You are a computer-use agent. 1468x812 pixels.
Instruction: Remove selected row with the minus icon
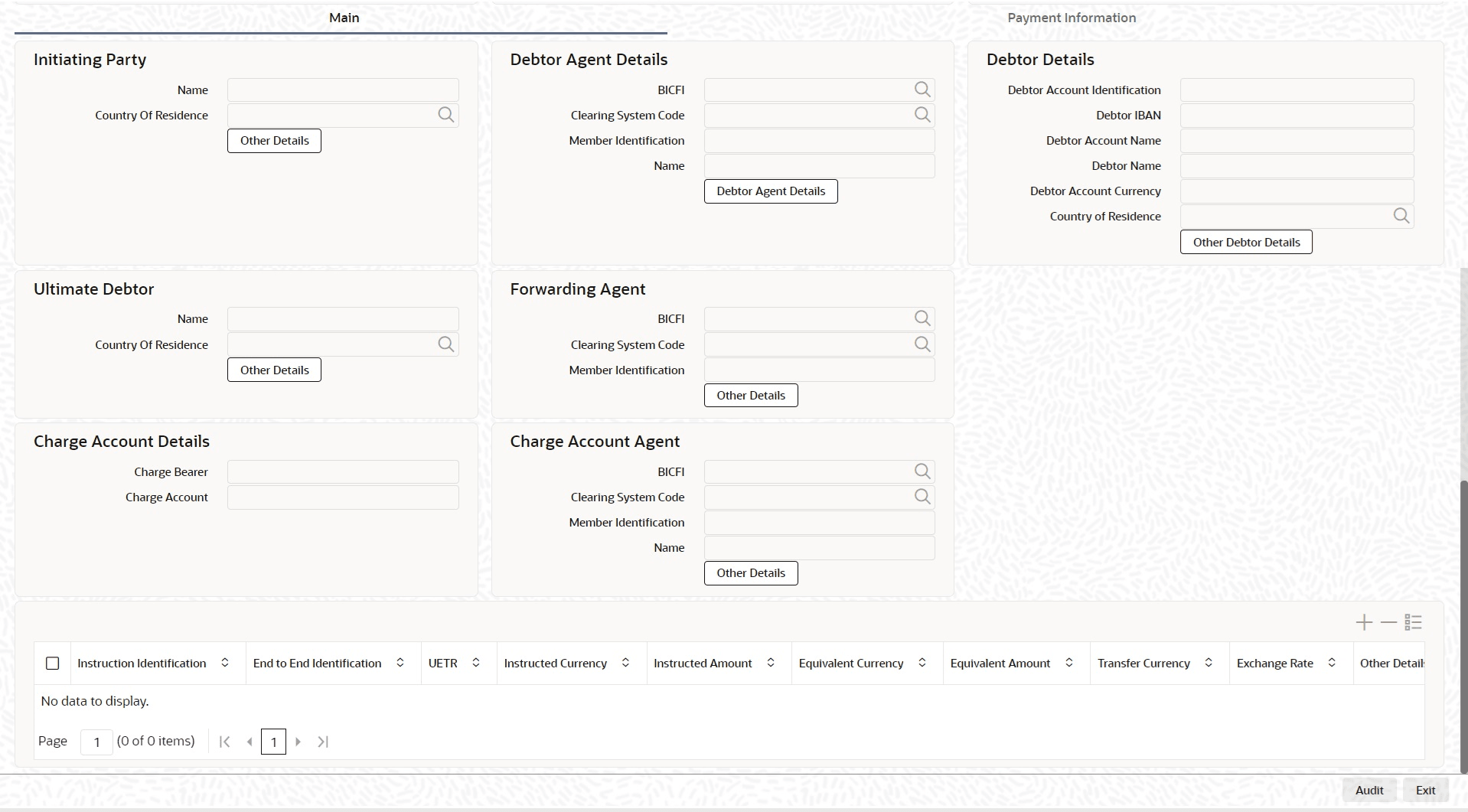1388,622
